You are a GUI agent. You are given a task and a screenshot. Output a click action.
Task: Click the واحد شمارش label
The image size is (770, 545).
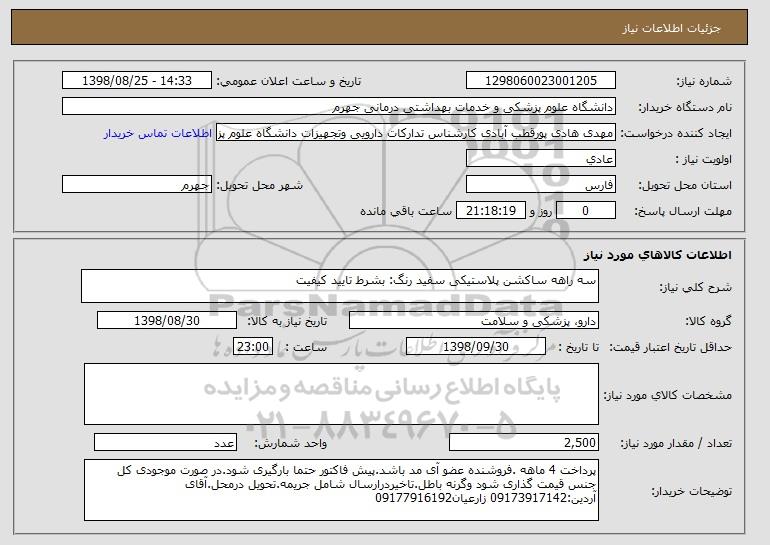pos(291,443)
